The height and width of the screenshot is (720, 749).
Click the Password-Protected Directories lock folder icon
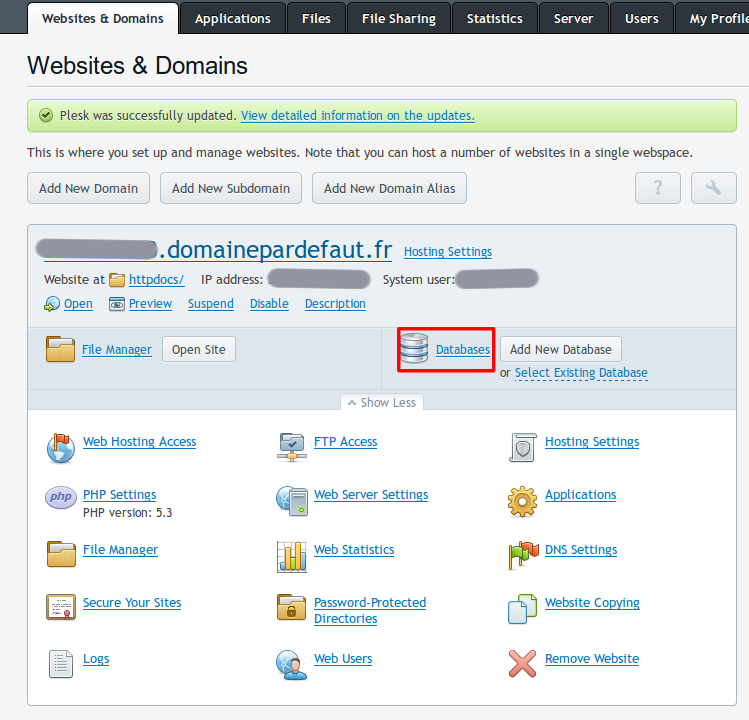click(x=291, y=607)
